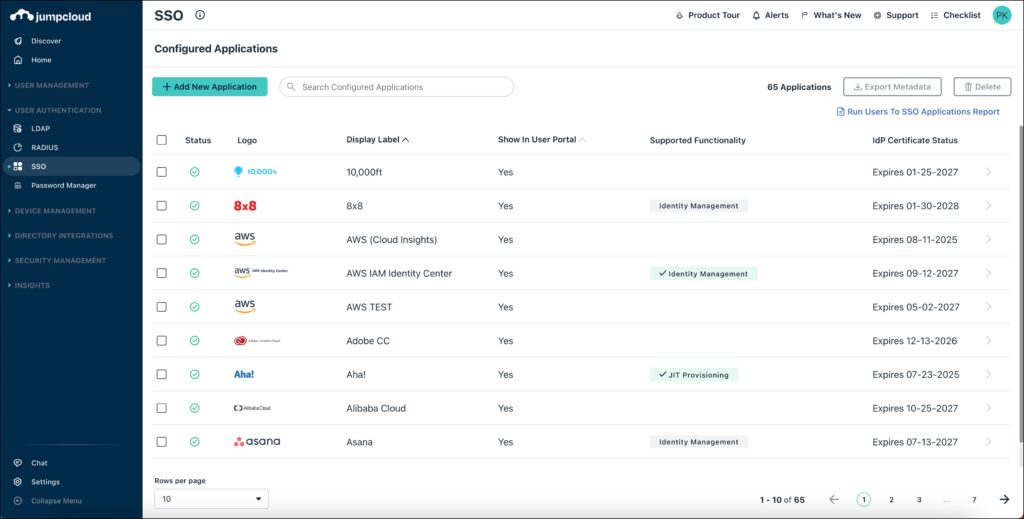This screenshot has height=519, width=1024.
Task: Click the SSO info icon beside title
Action: (200, 15)
